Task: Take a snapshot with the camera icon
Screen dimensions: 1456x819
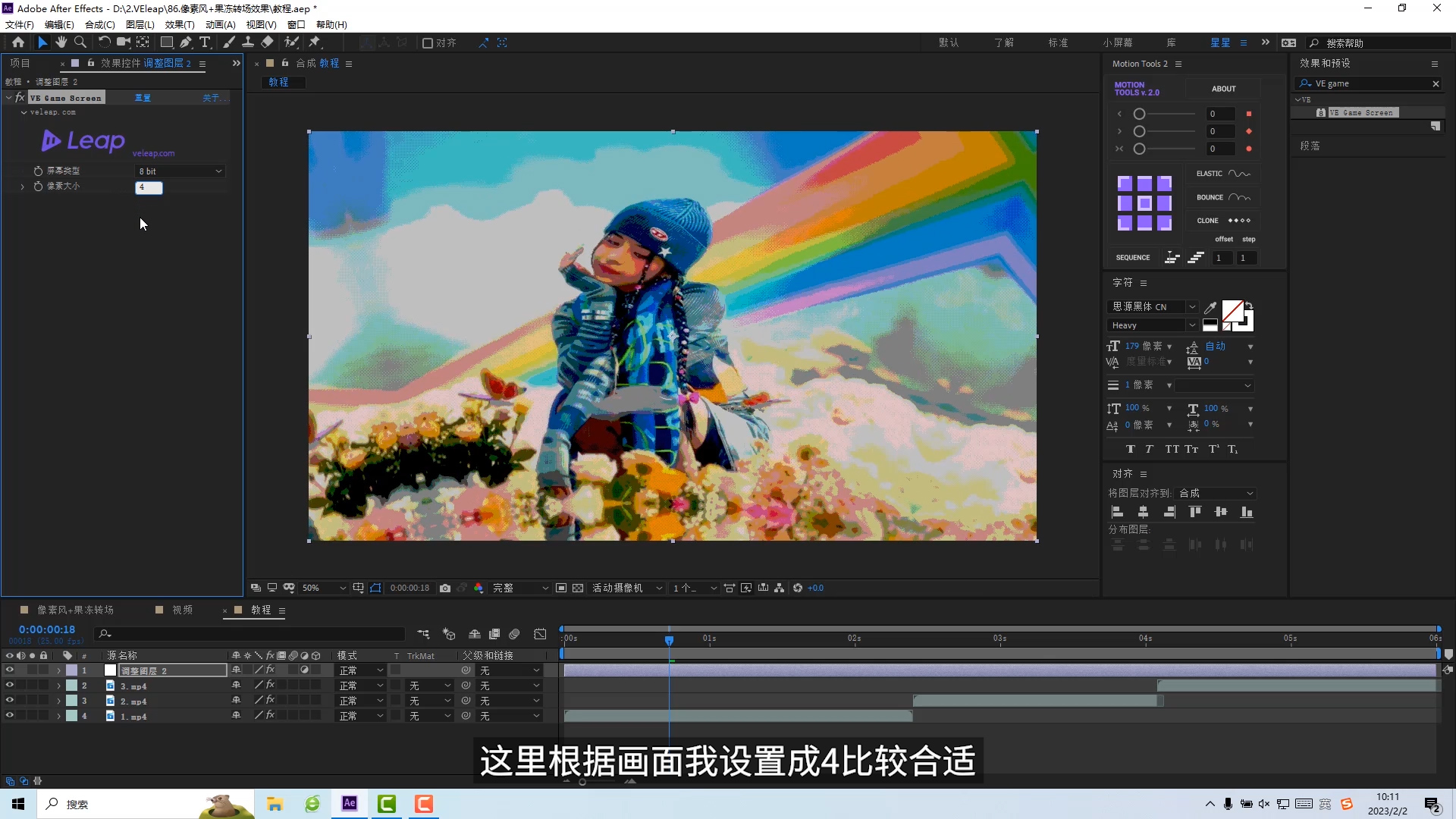Action: [445, 588]
